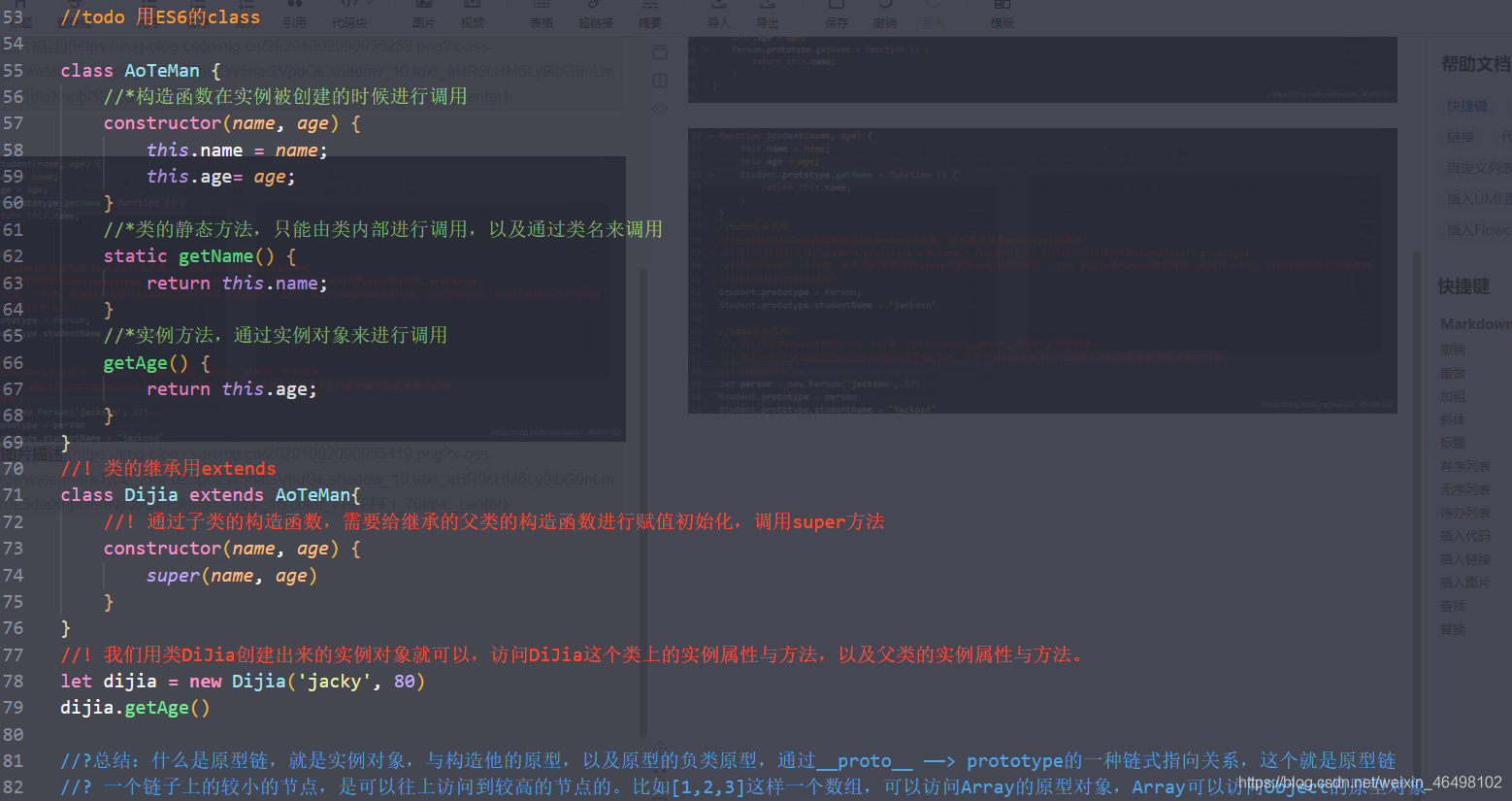Click the 保存 (save) toolbar button

837,14
